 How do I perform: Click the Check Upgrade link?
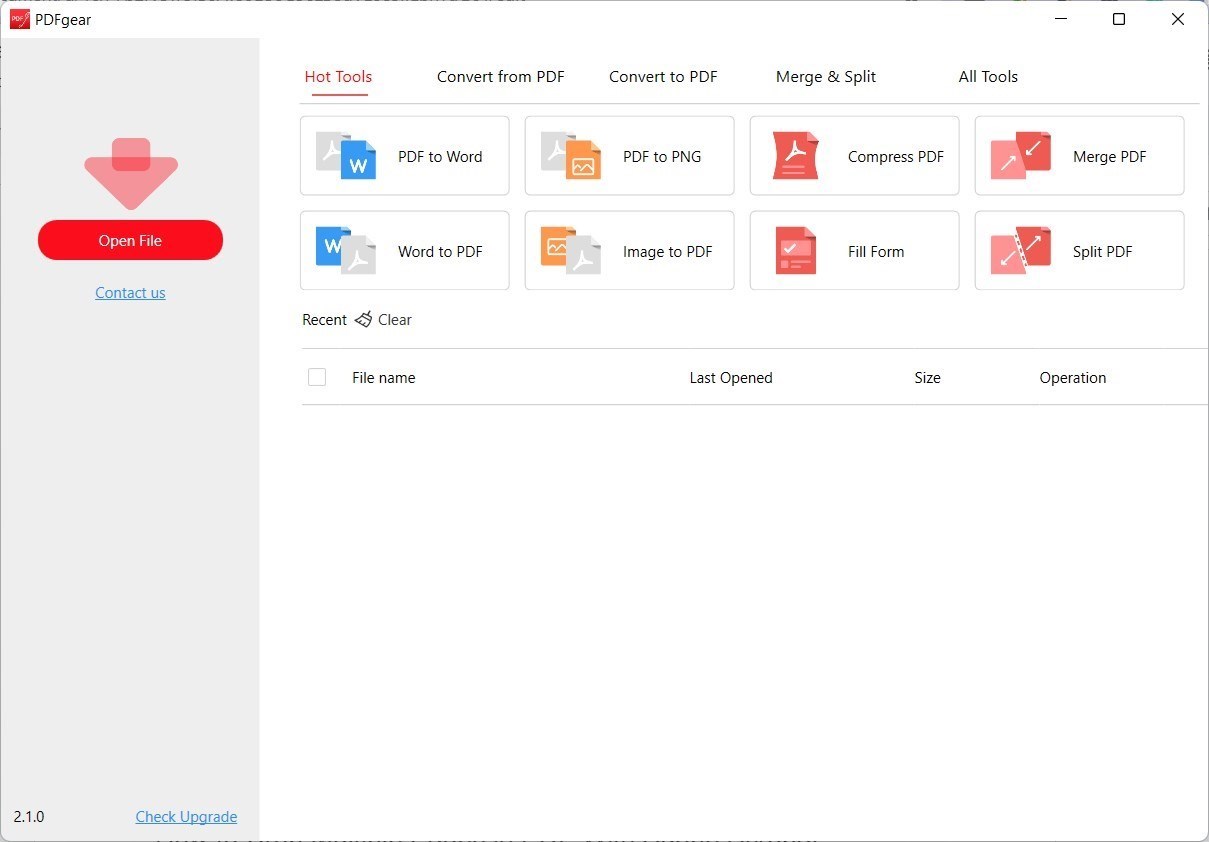click(x=186, y=816)
